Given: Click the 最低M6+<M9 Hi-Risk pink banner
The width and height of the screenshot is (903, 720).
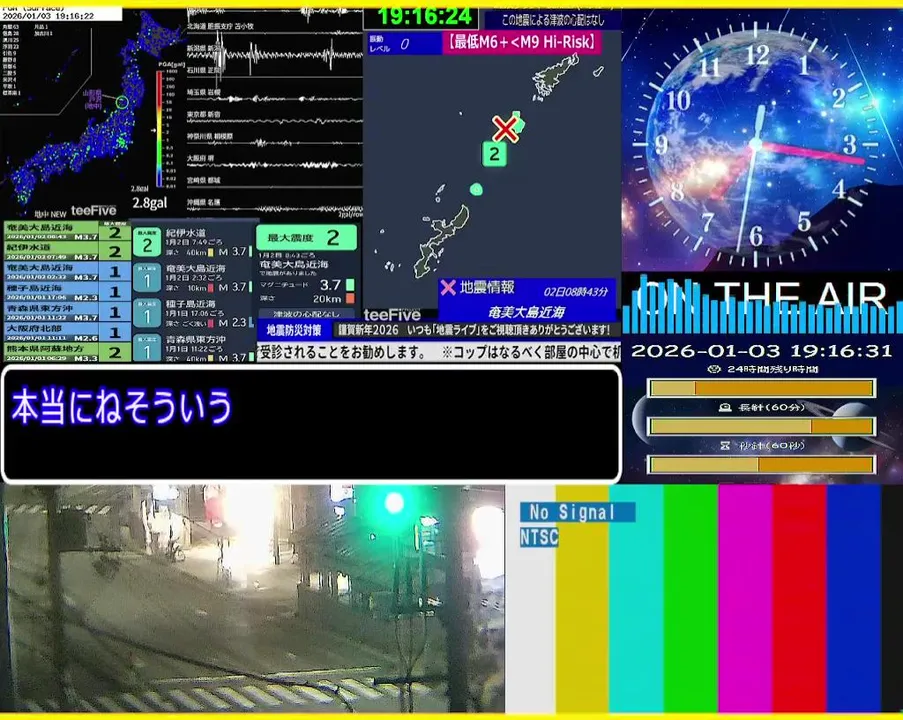Looking at the screenshot, I should tap(522, 43).
